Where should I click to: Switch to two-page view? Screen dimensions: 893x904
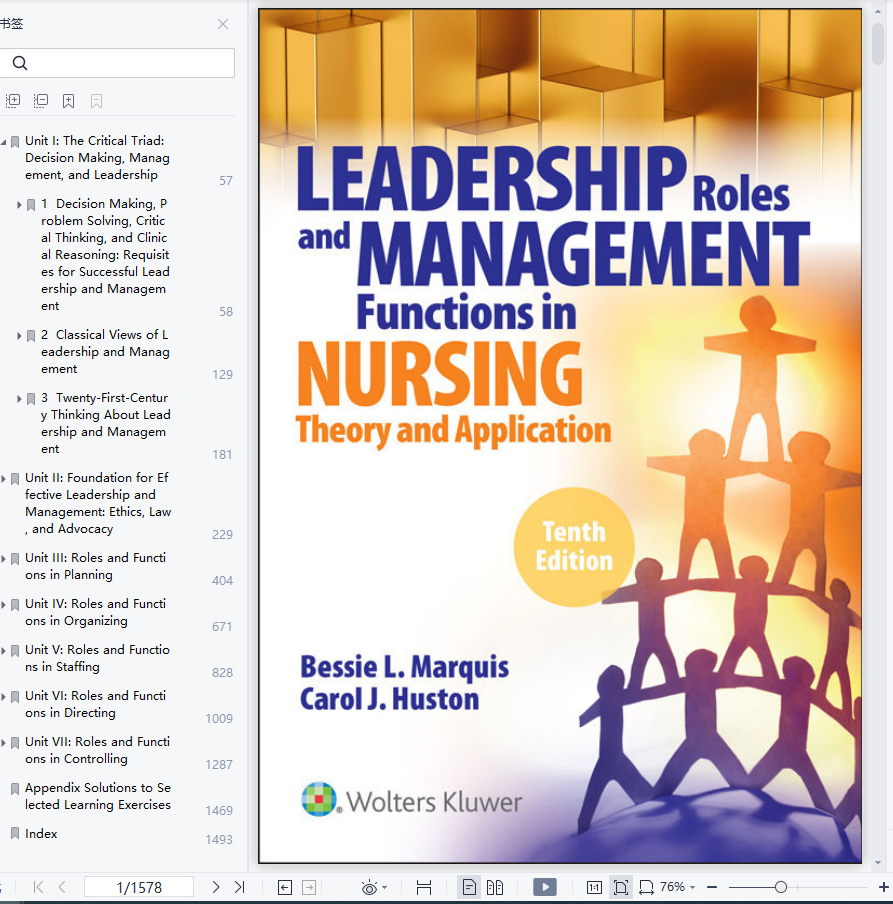click(x=495, y=887)
